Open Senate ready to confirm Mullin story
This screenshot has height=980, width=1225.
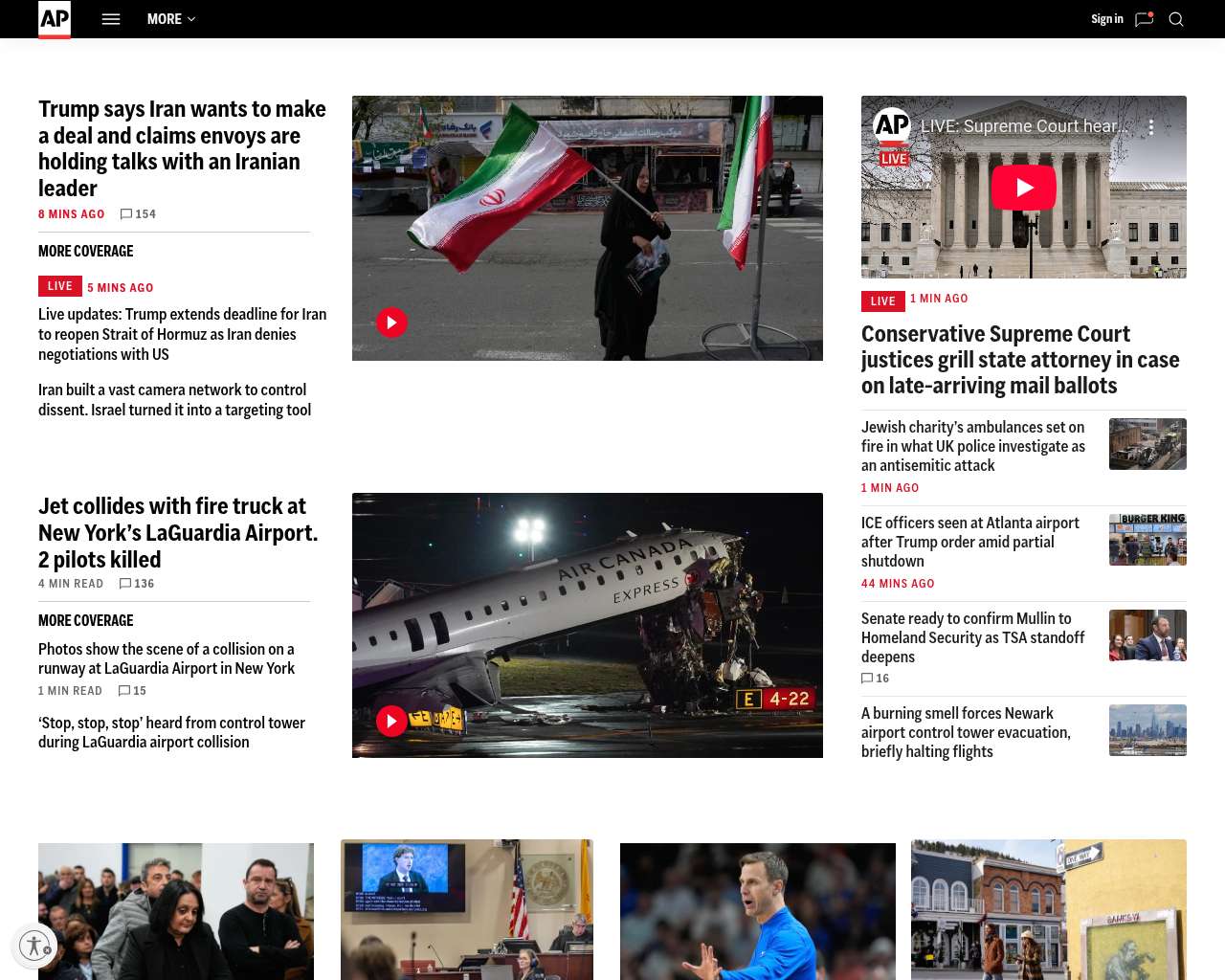pyautogui.click(x=973, y=637)
